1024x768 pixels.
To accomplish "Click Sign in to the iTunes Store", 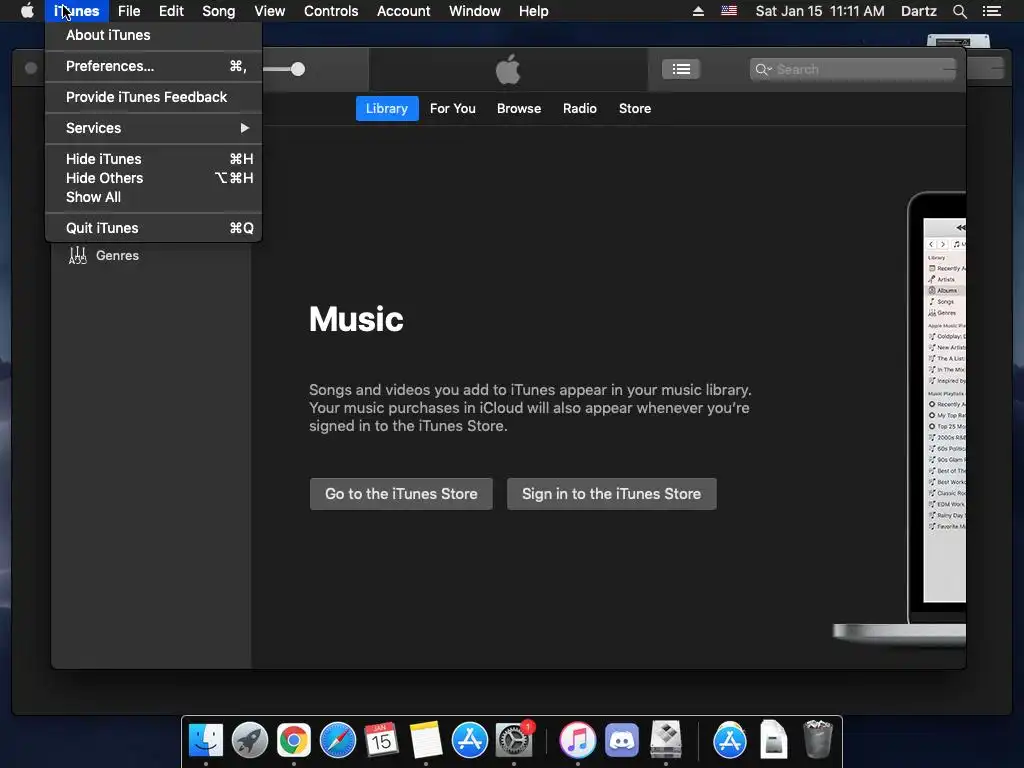I will 611,494.
